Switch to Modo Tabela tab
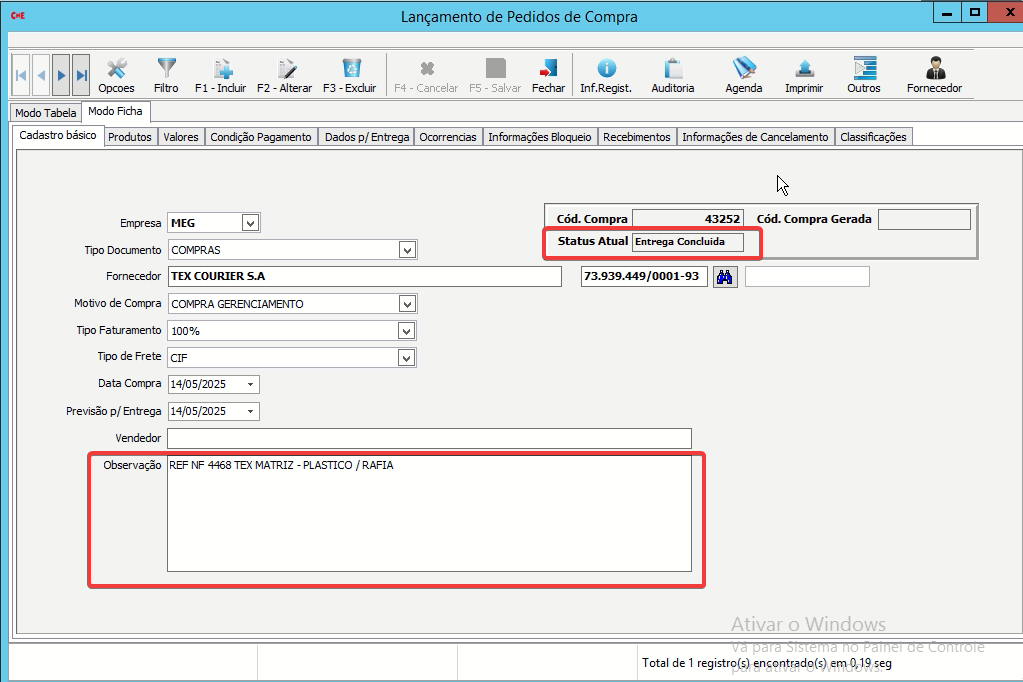The height and width of the screenshot is (682, 1023). pyautogui.click(x=46, y=113)
